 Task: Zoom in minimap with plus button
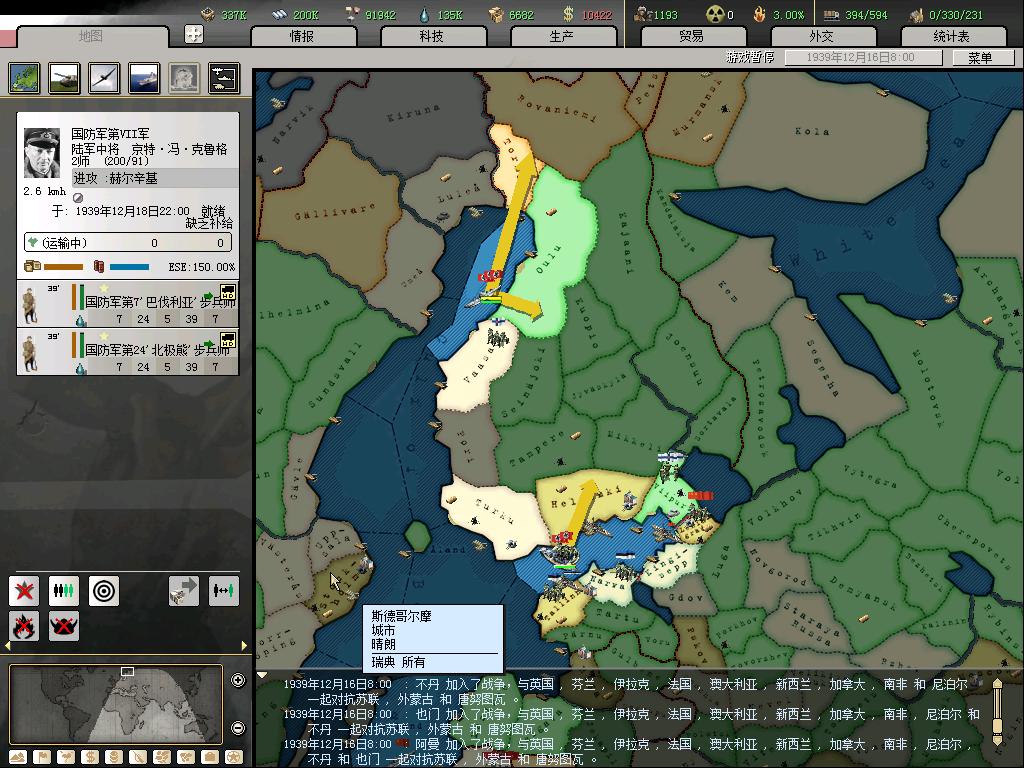tap(238, 681)
